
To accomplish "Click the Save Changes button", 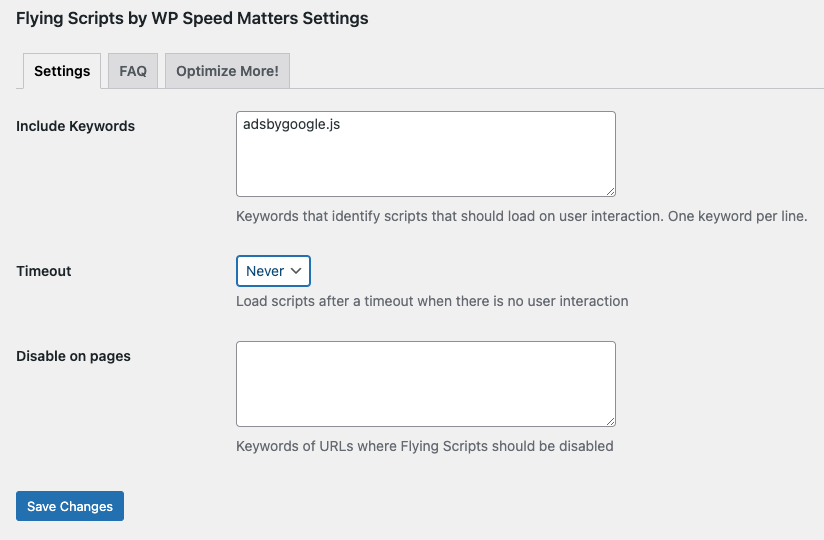I will 70,506.
